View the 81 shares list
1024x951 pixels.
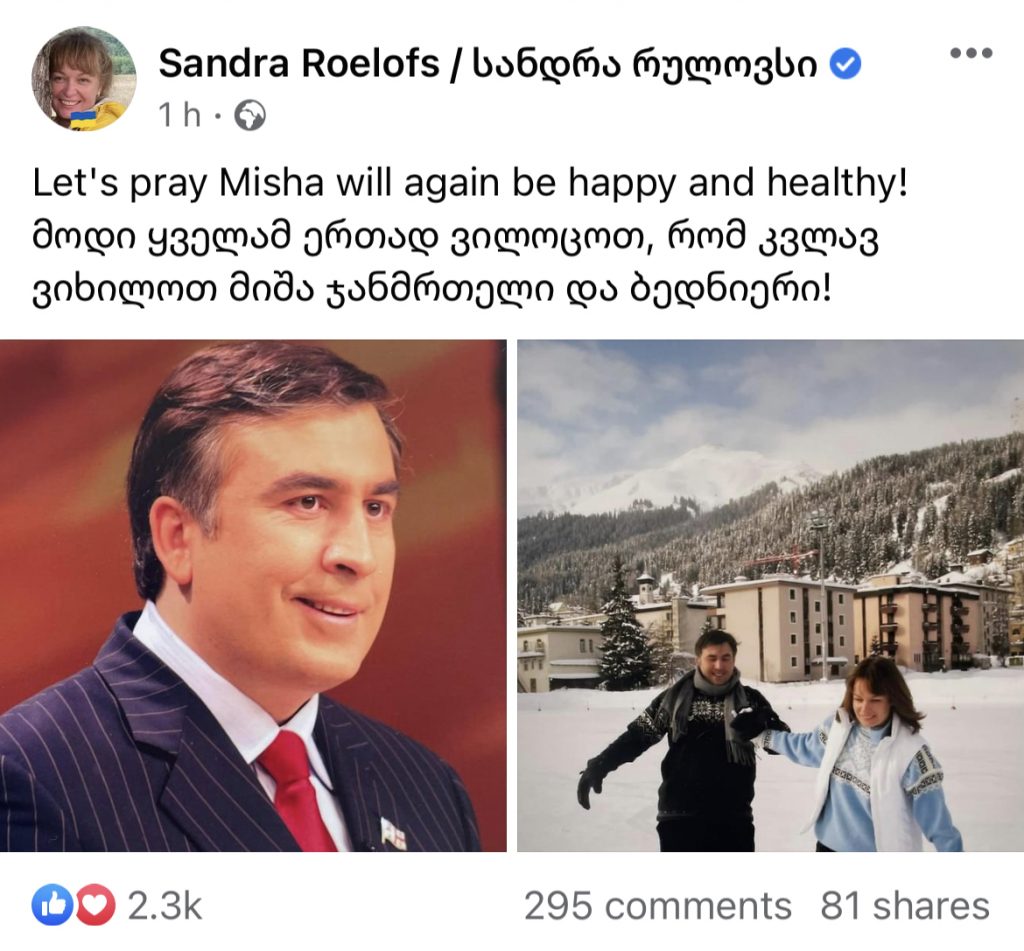(905, 906)
